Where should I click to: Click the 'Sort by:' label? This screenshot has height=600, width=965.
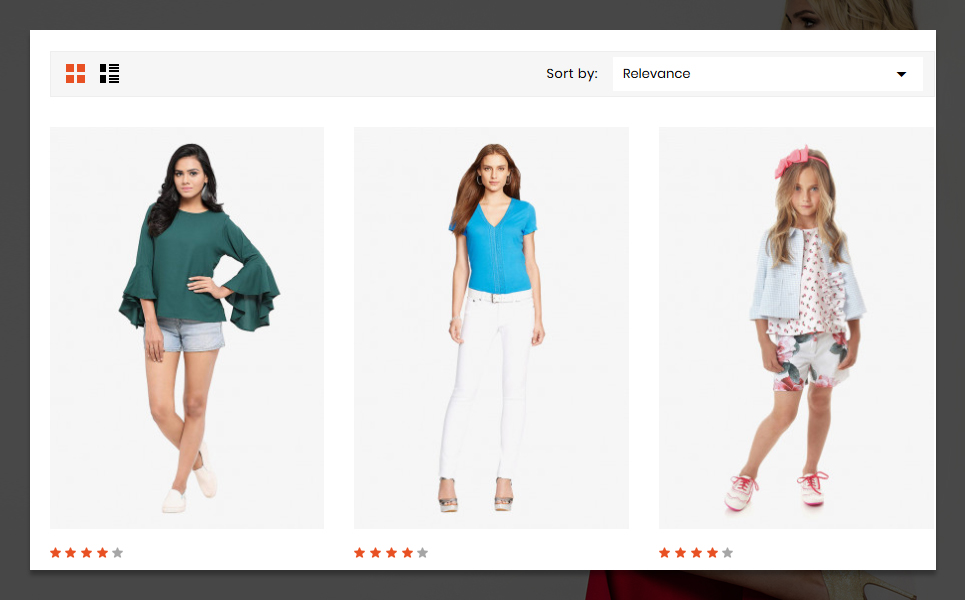[x=572, y=74]
